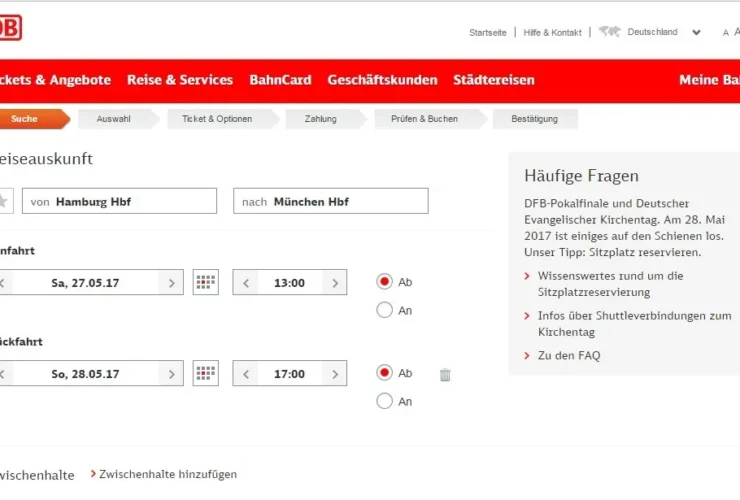Click the DB logo

8,28
